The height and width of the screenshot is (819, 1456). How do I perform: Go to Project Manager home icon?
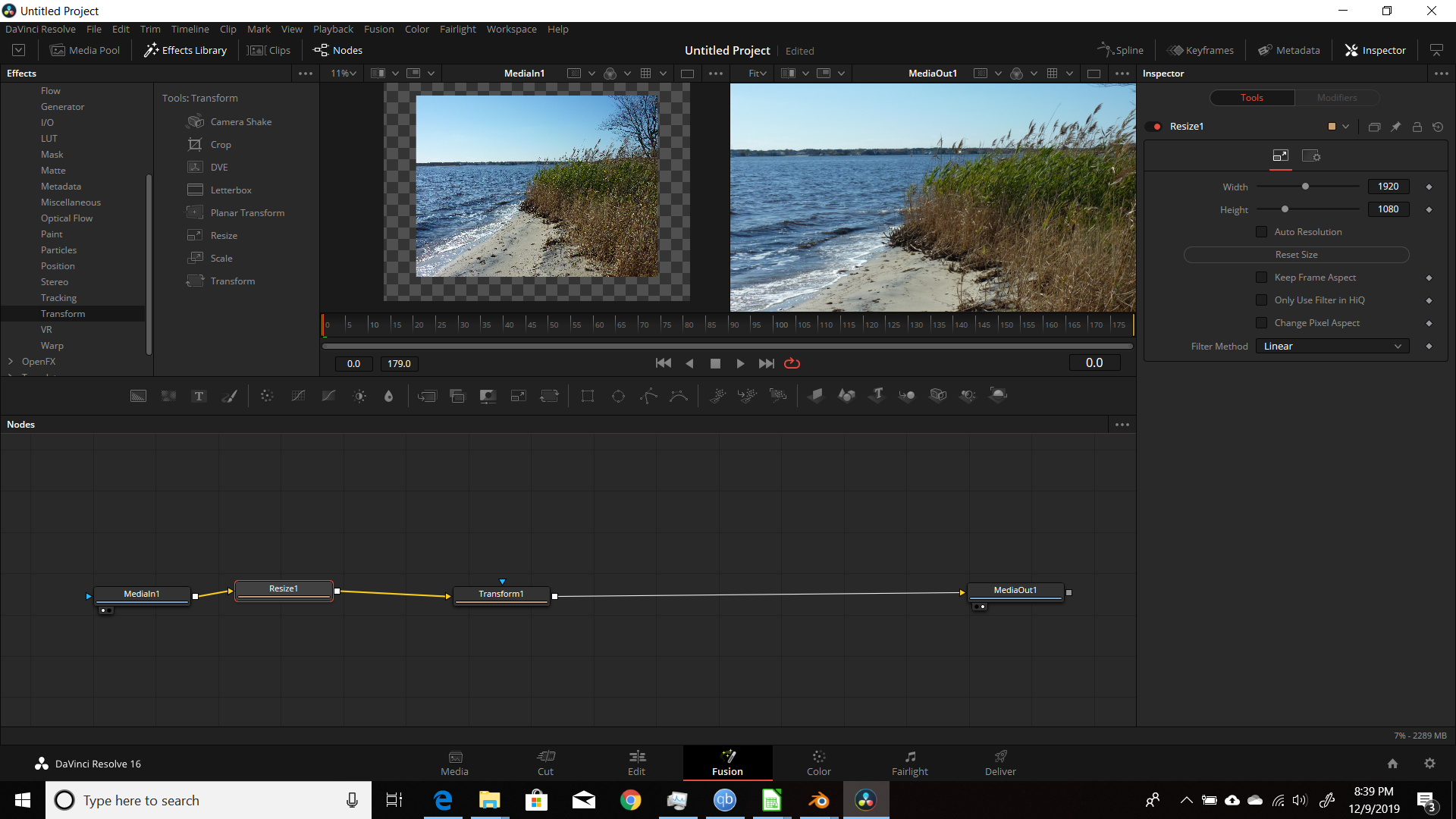point(1392,764)
